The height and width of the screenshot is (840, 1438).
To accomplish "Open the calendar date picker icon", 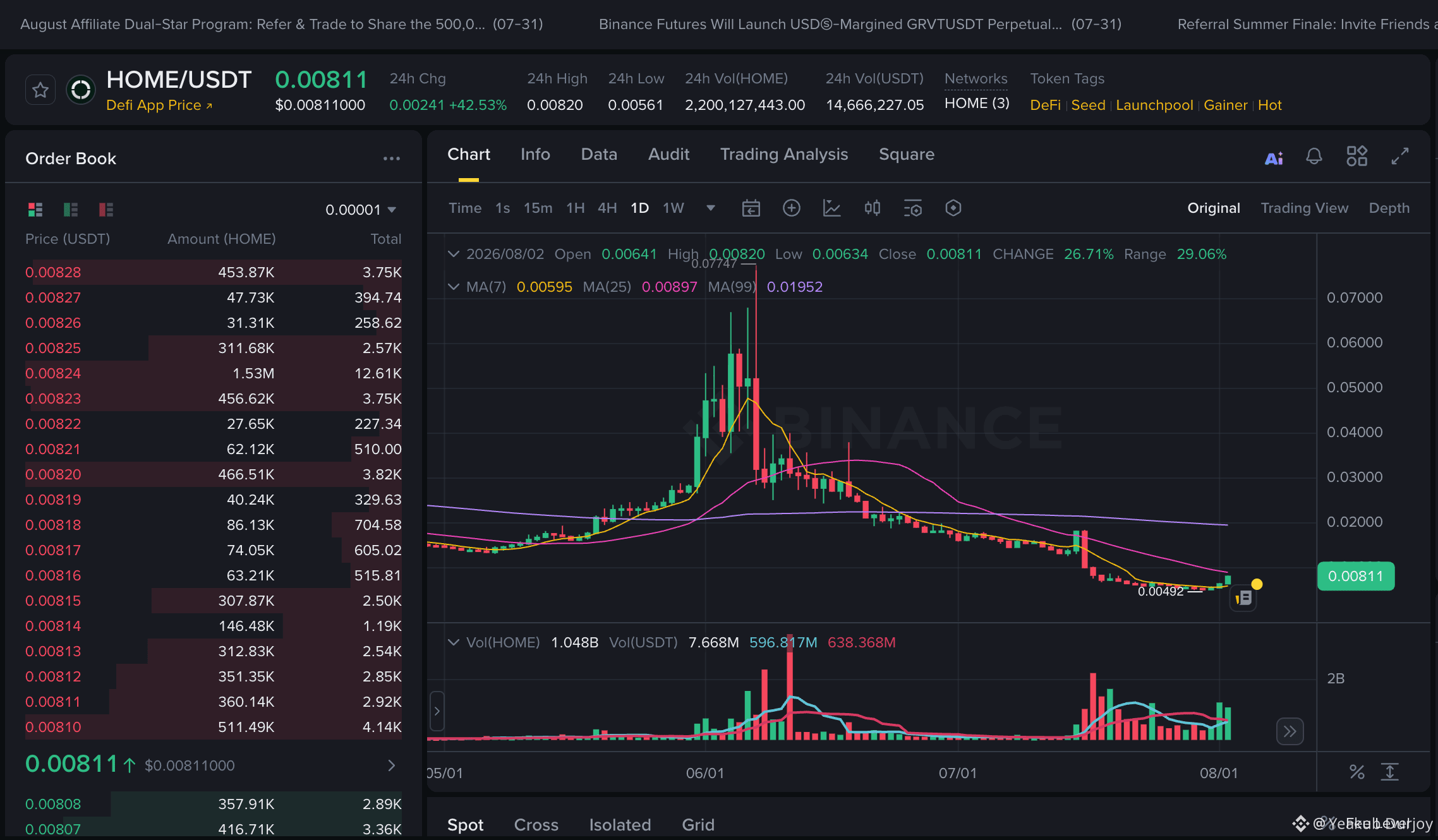I will (x=751, y=208).
